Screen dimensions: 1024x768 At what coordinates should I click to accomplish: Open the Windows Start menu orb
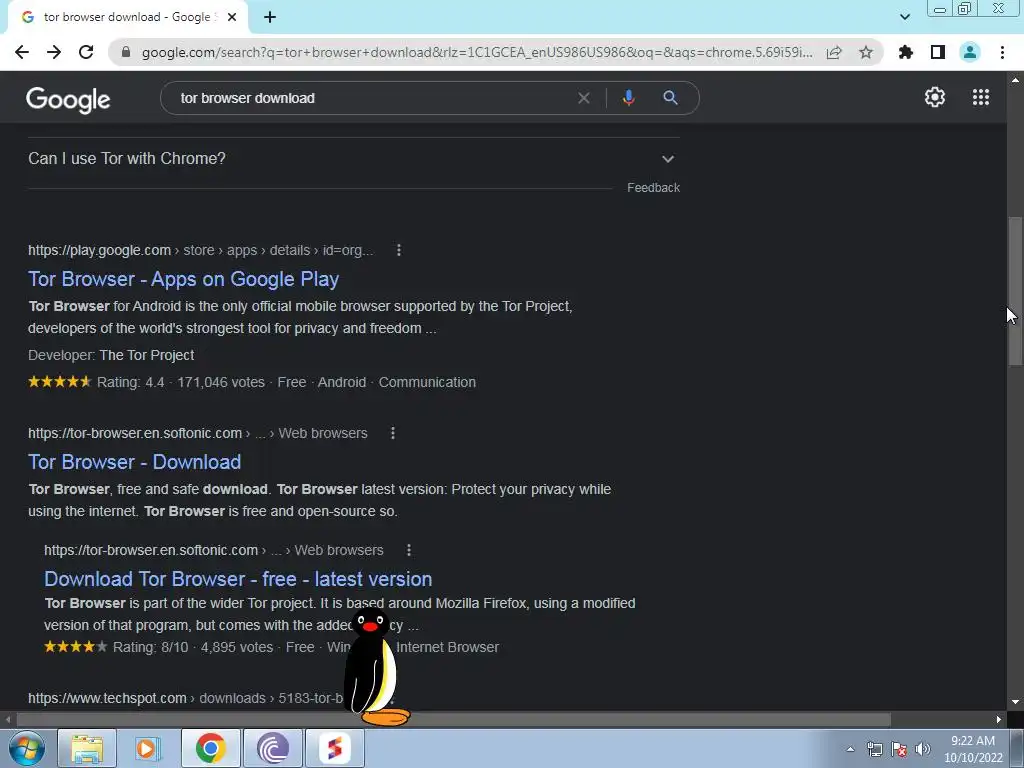25,748
